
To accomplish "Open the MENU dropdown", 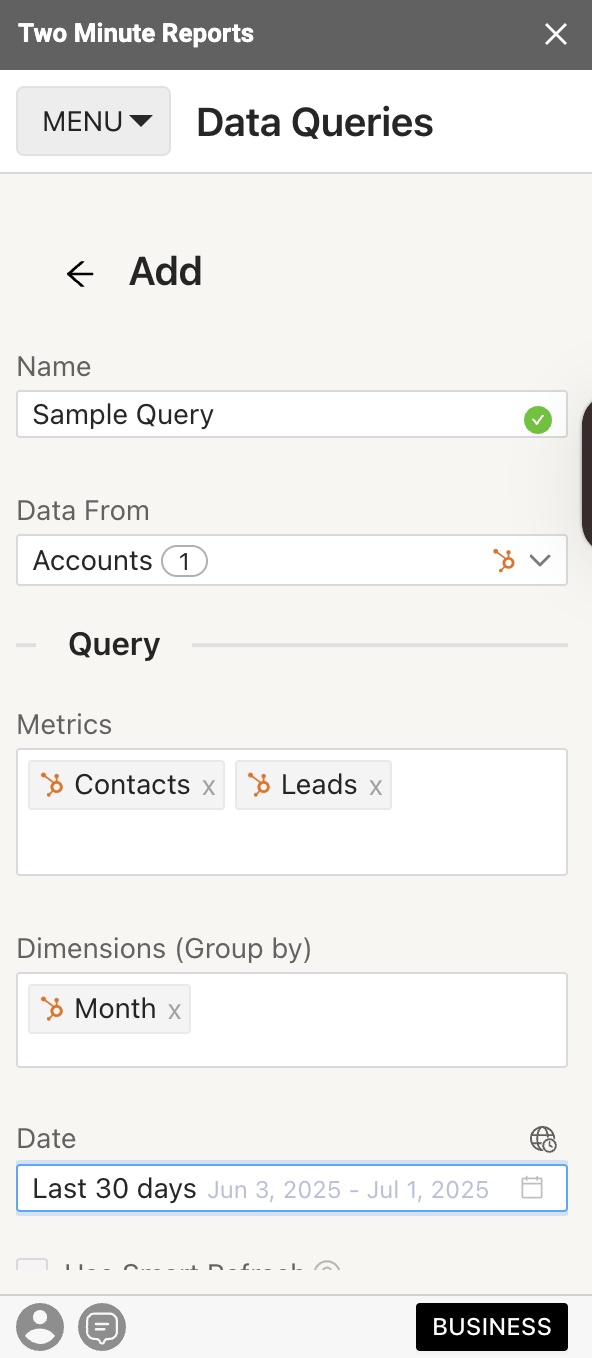I will (x=94, y=121).
